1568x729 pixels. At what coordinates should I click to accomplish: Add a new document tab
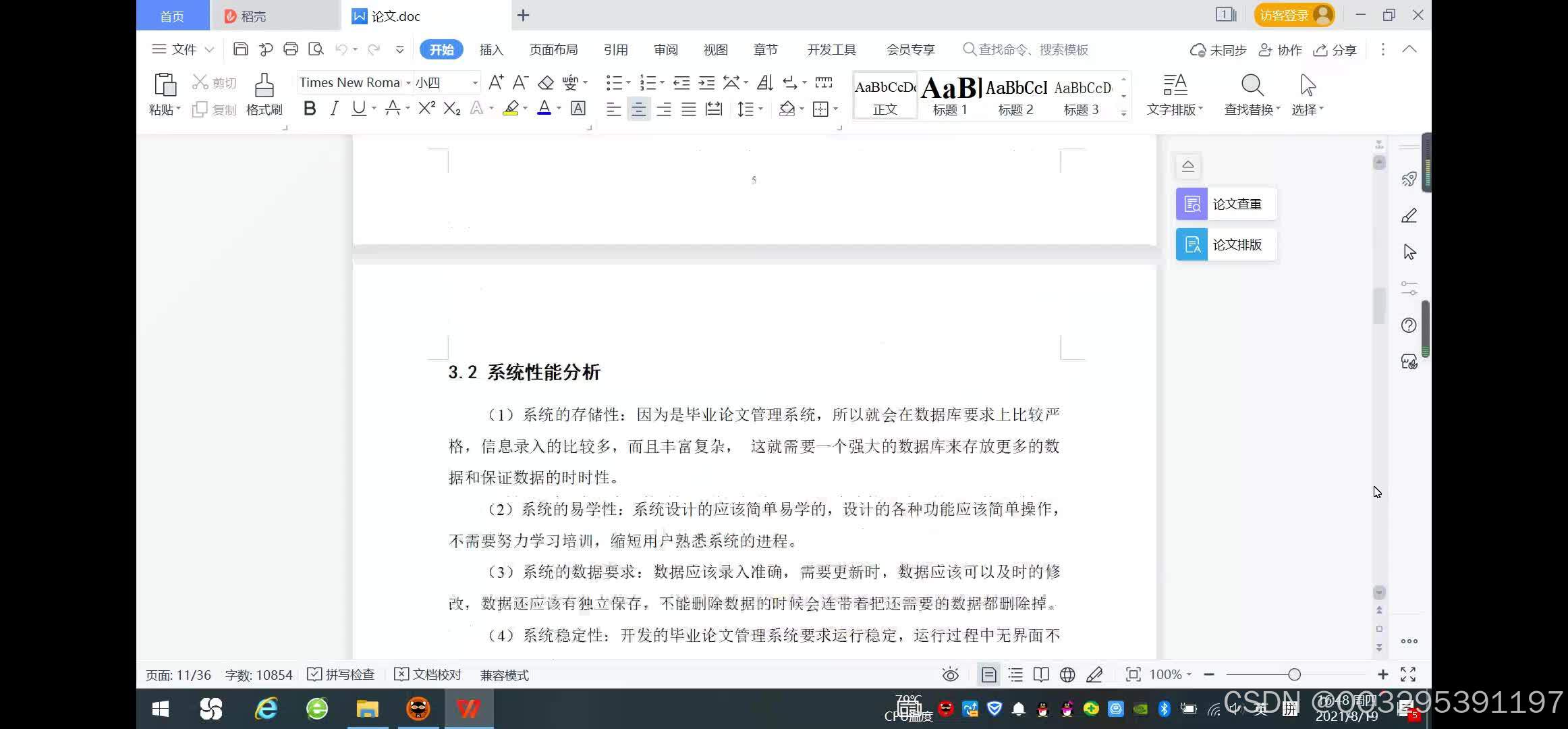tap(523, 15)
